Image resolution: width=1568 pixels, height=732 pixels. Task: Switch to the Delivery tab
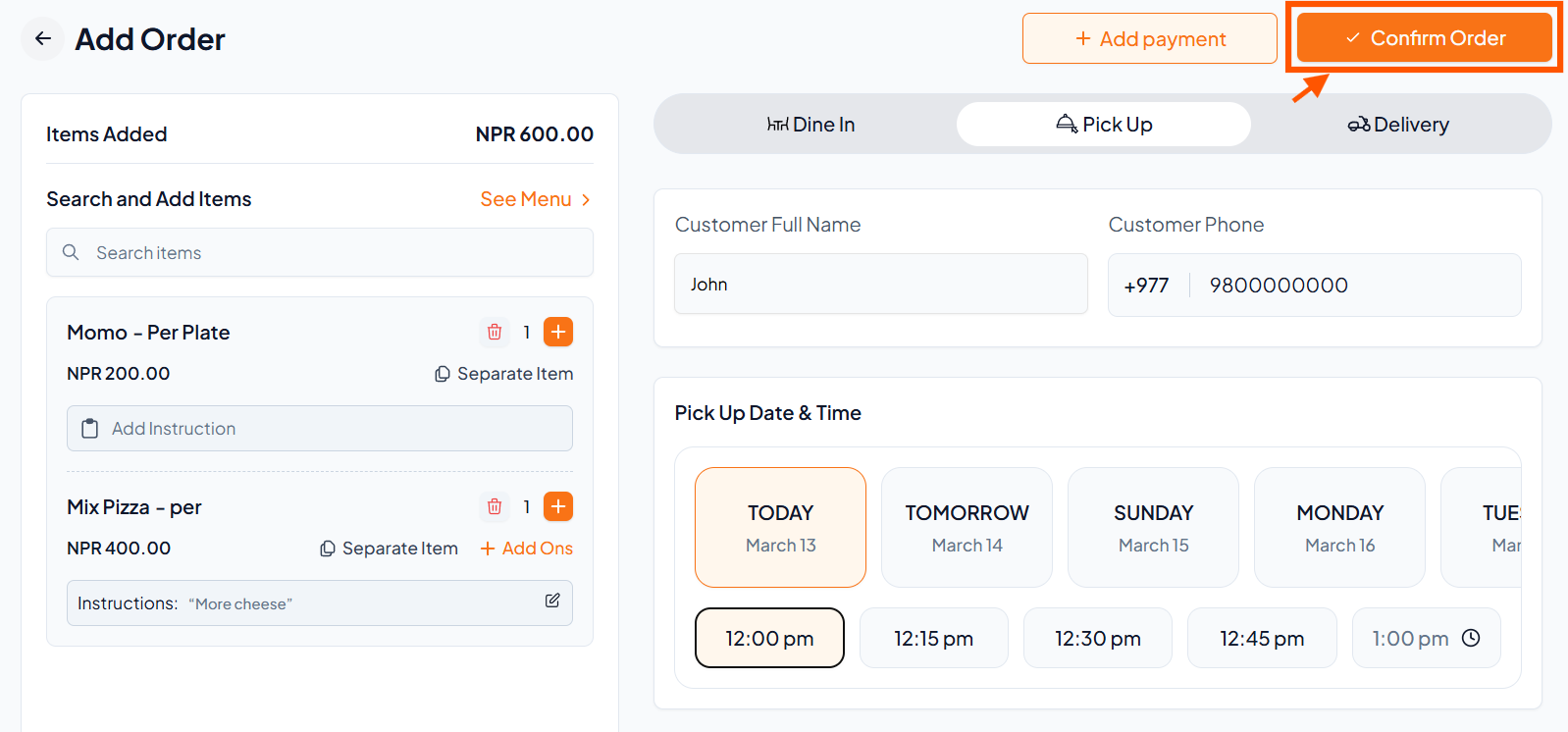click(x=1398, y=125)
